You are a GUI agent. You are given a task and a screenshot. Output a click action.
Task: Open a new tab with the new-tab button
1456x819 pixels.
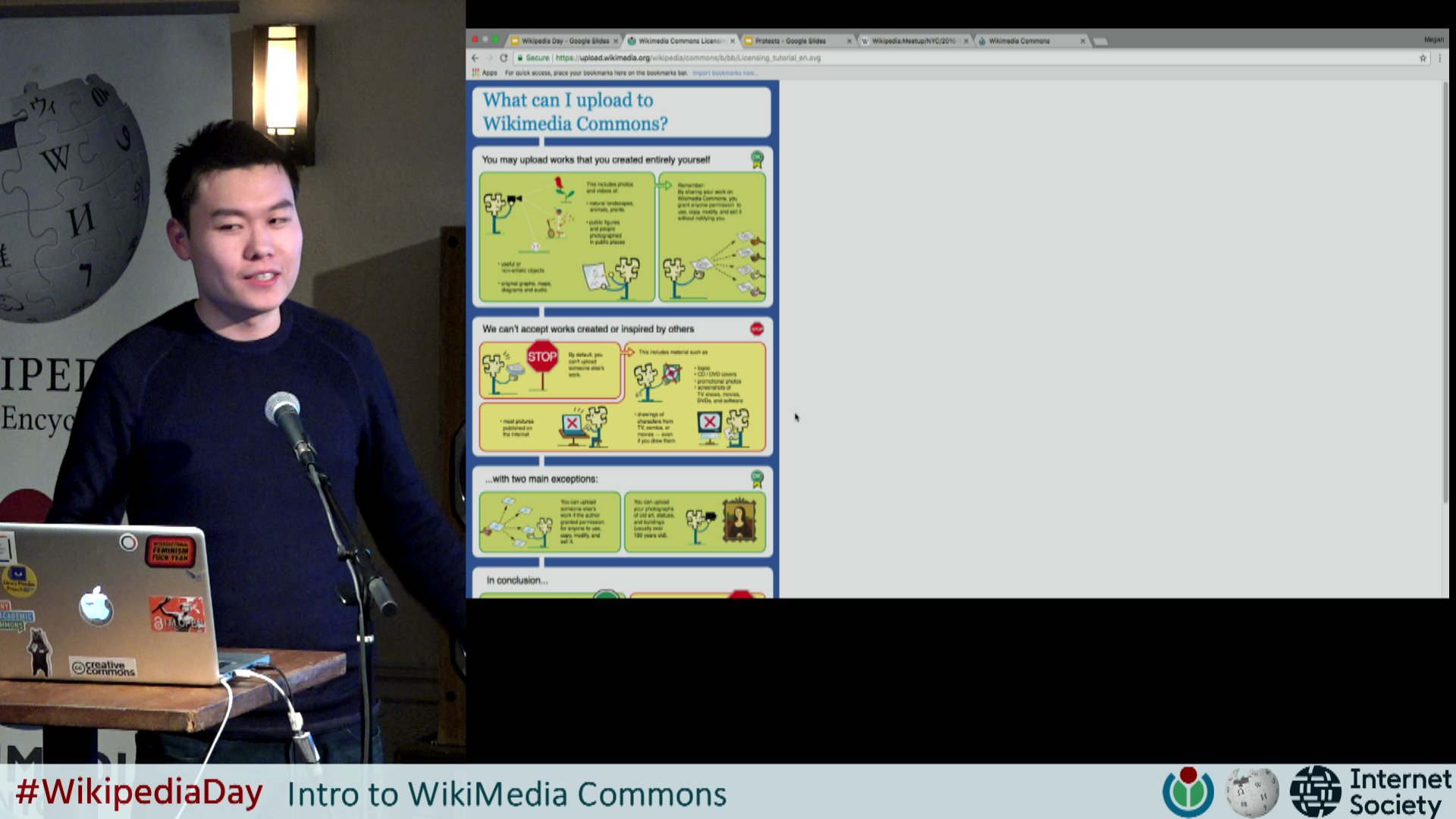click(1101, 42)
